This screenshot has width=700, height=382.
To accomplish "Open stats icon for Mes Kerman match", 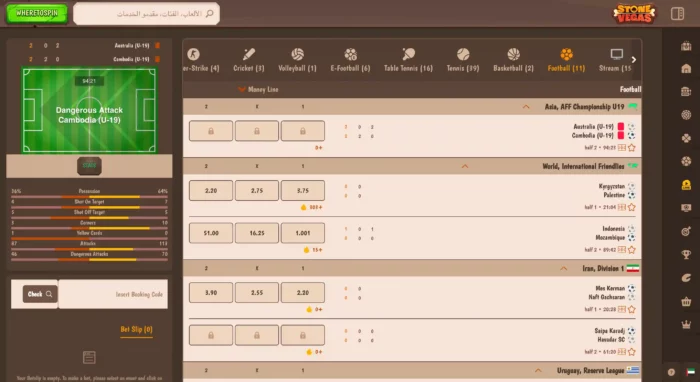I will pyautogui.click(x=621, y=309).
